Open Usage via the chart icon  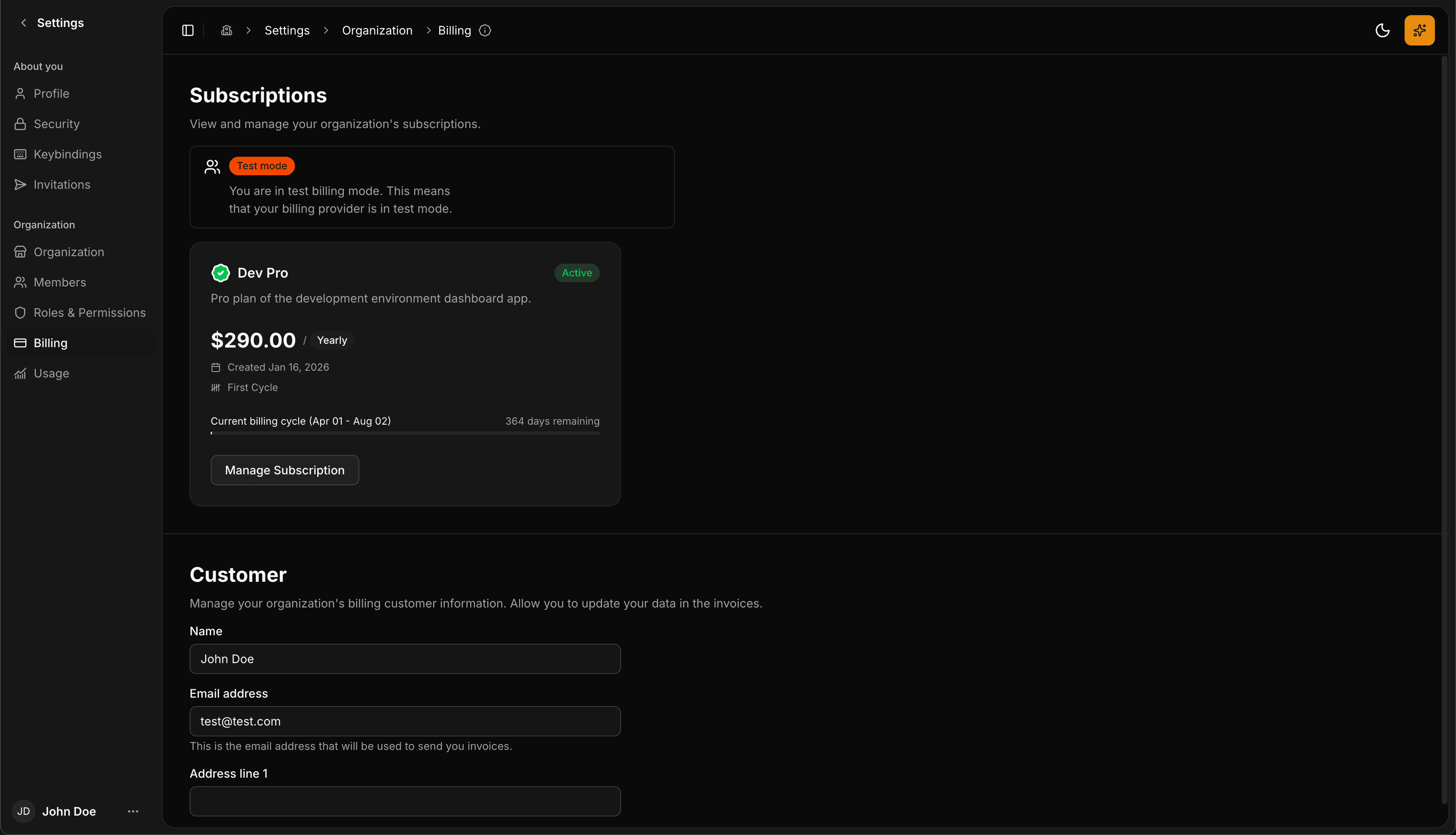pos(21,373)
